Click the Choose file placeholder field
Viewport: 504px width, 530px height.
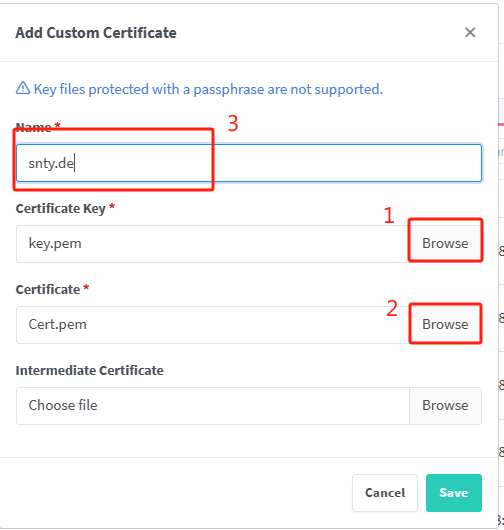pos(213,406)
